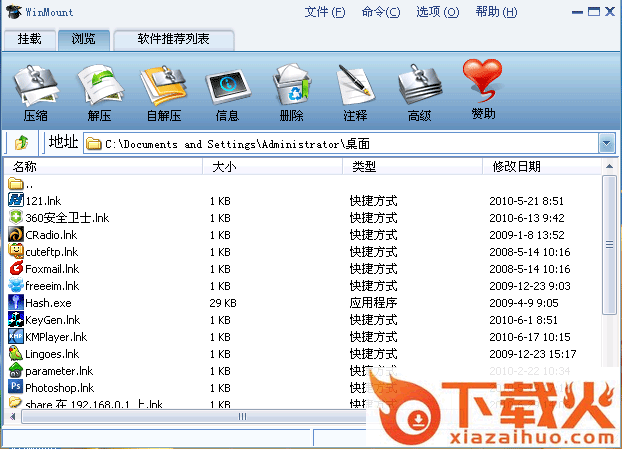622x449 pixels.
Task: Click the date 2010-6-17 10:15
Action: click(x=530, y=337)
